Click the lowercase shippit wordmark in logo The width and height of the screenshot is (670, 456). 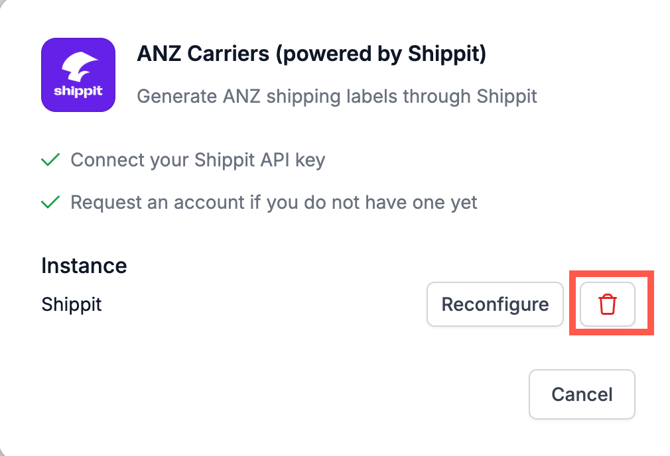point(78,91)
